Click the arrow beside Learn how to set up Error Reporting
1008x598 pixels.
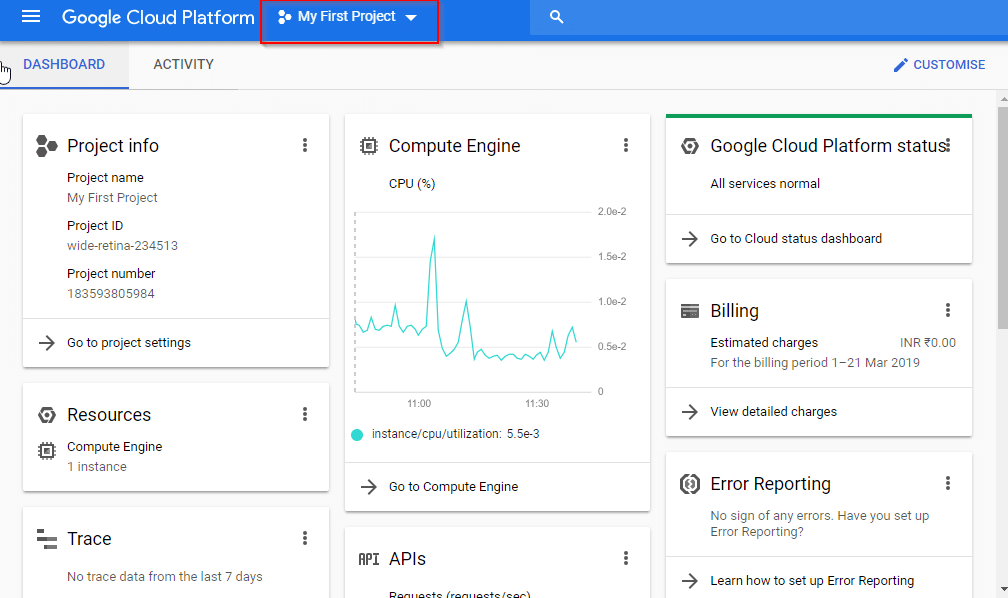[x=690, y=581]
